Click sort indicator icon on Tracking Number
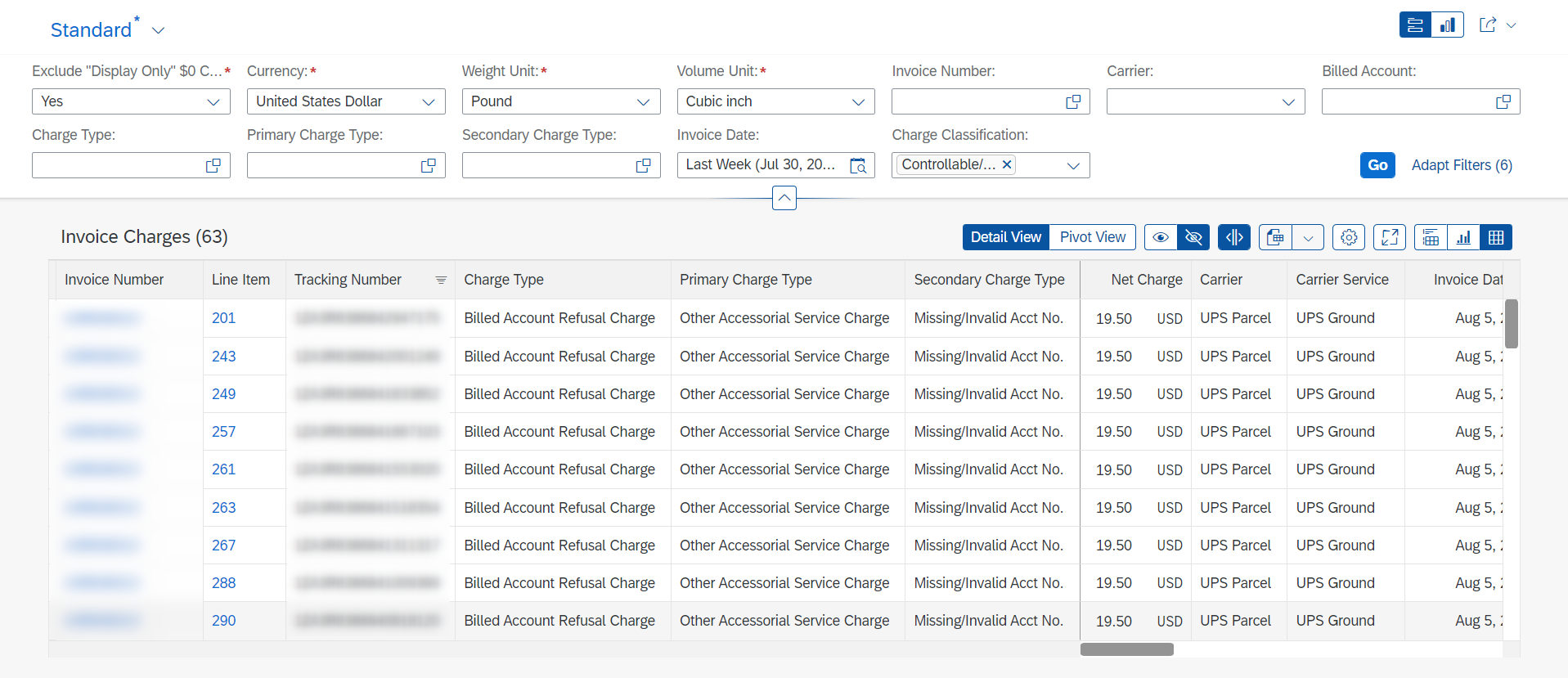Screen dimensions: 1568x678 click(441, 280)
